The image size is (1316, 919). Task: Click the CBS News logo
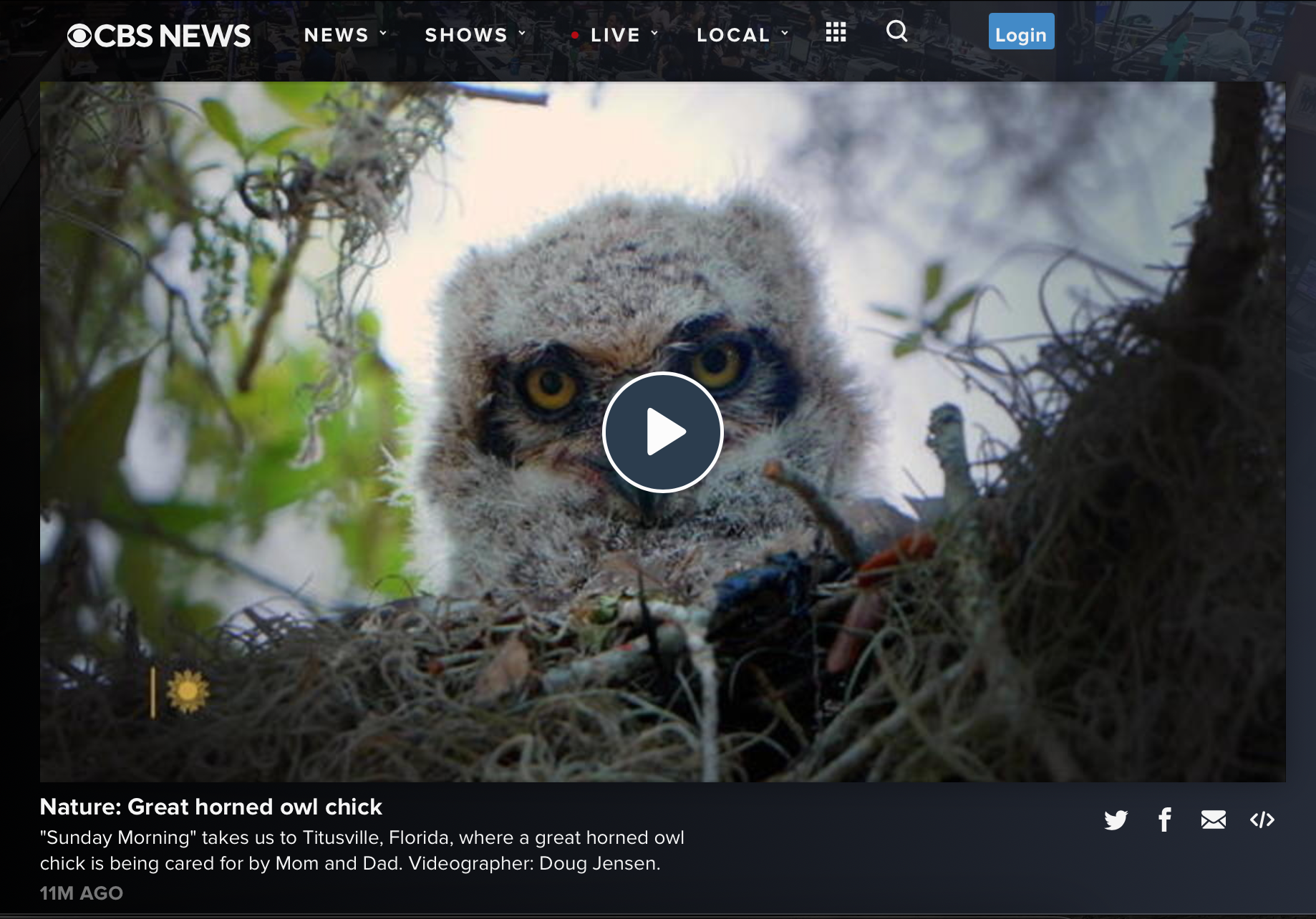tap(159, 36)
